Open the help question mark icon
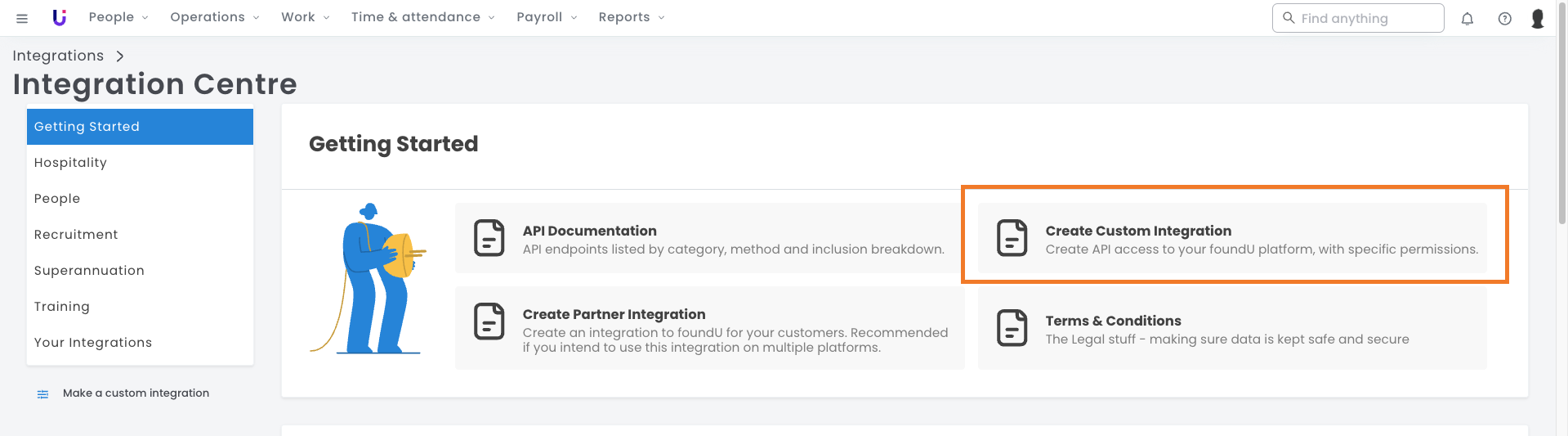 1504,18
